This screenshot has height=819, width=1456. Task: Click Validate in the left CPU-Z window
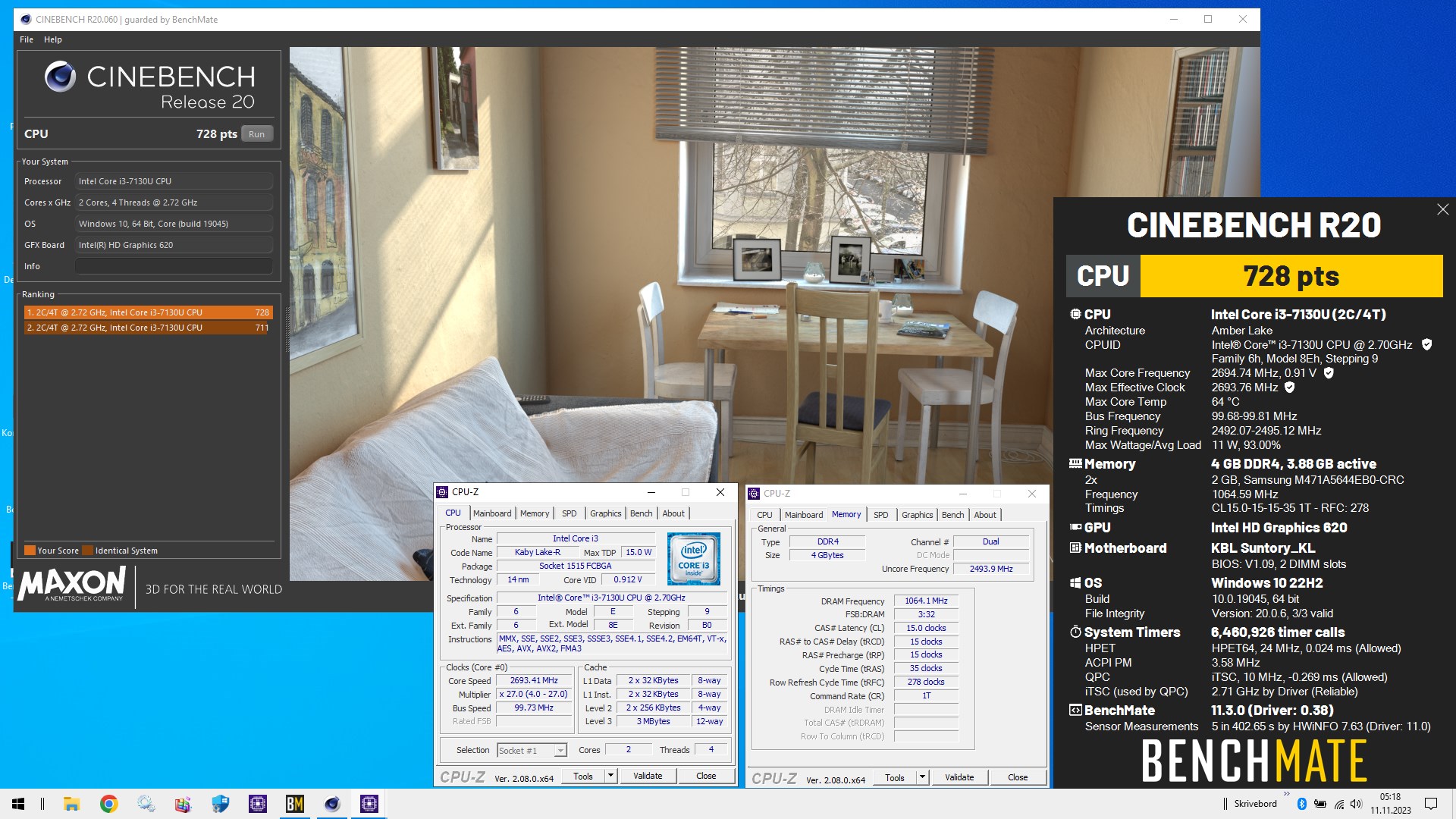pyautogui.click(x=648, y=776)
